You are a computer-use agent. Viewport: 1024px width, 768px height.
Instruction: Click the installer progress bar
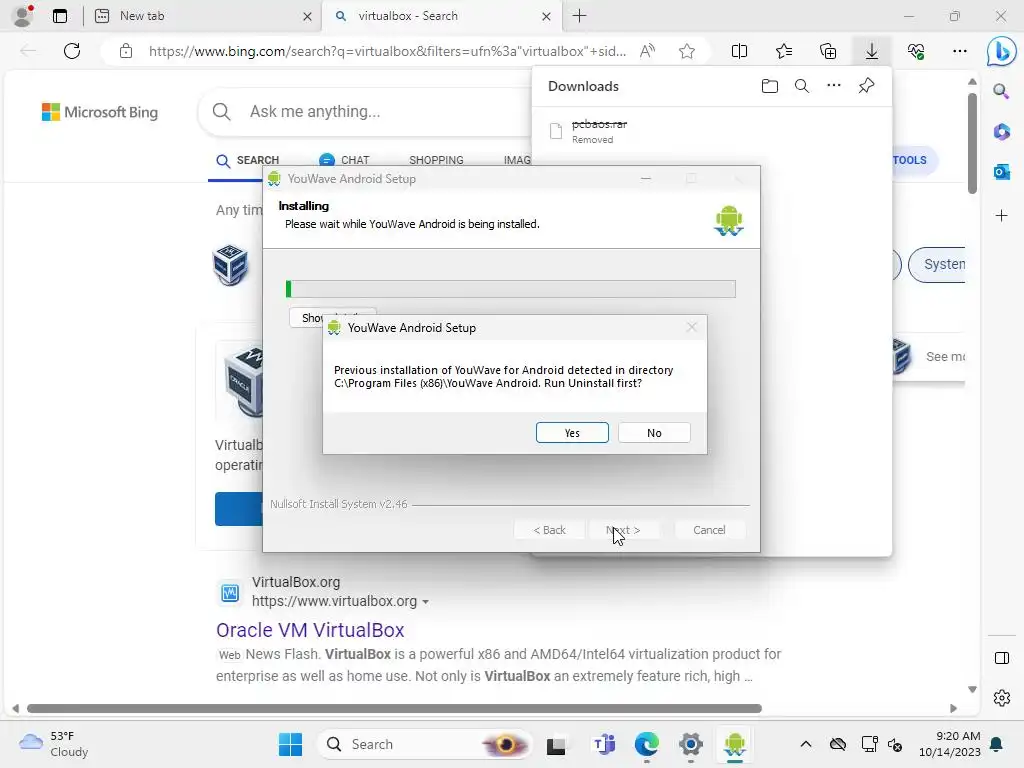coord(511,289)
